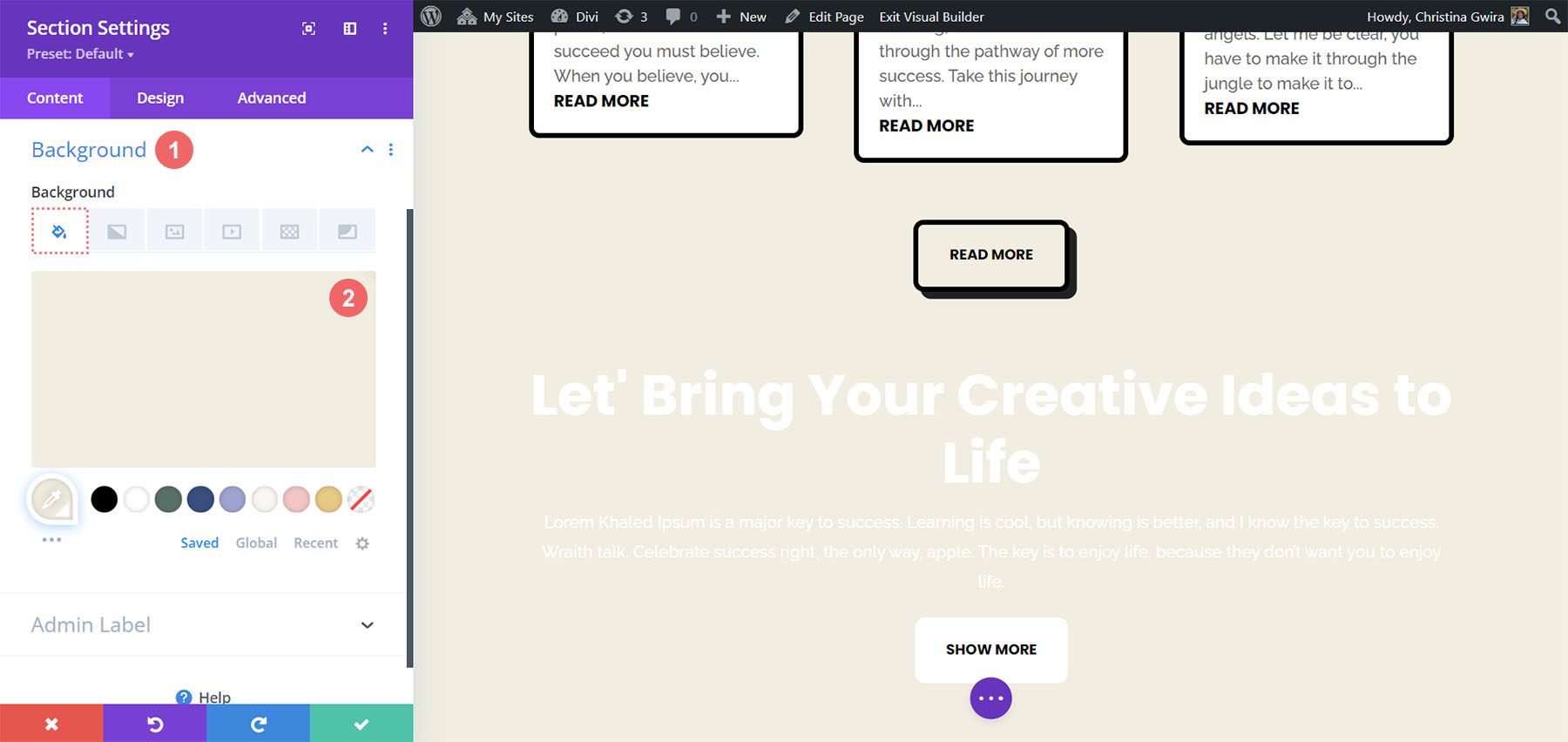Select the background pattern icon

click(289, 232)
